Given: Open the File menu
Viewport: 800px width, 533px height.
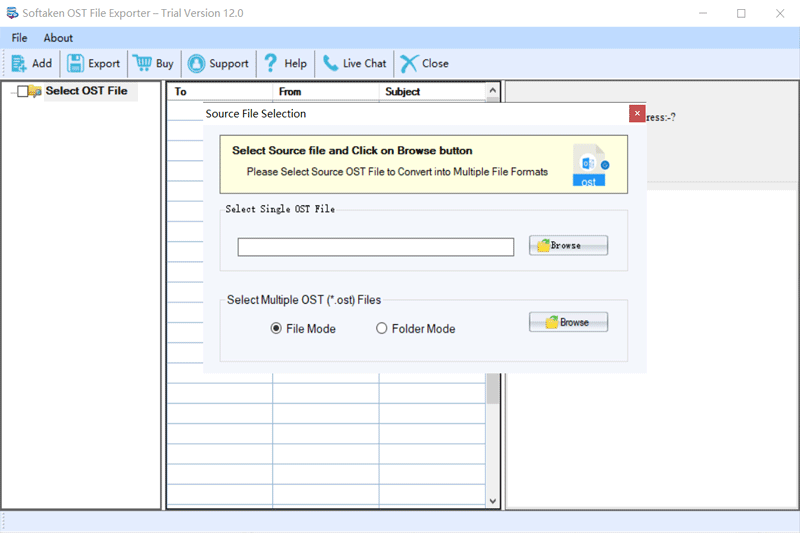Looking at the screenshot, I should click(x=19, y=38).
